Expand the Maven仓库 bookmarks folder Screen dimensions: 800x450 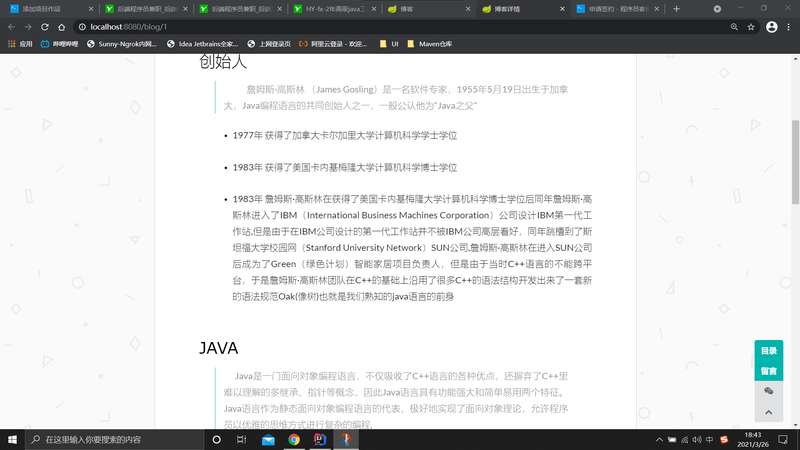[430, 44]
